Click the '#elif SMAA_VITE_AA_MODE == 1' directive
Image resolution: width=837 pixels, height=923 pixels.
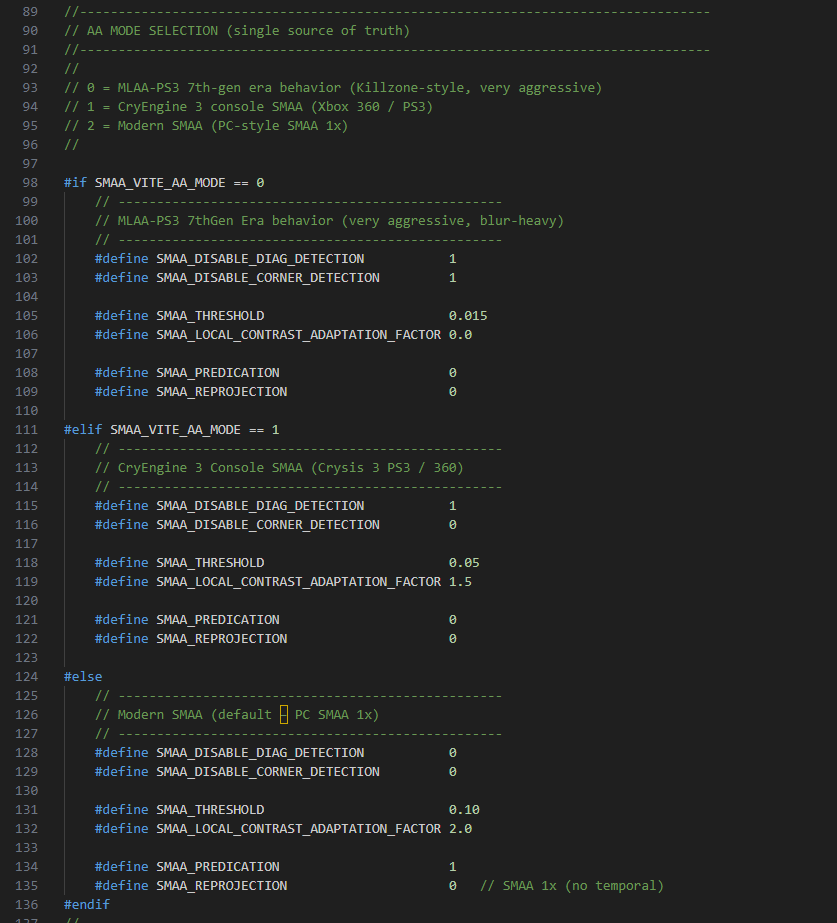coord(172,430)
